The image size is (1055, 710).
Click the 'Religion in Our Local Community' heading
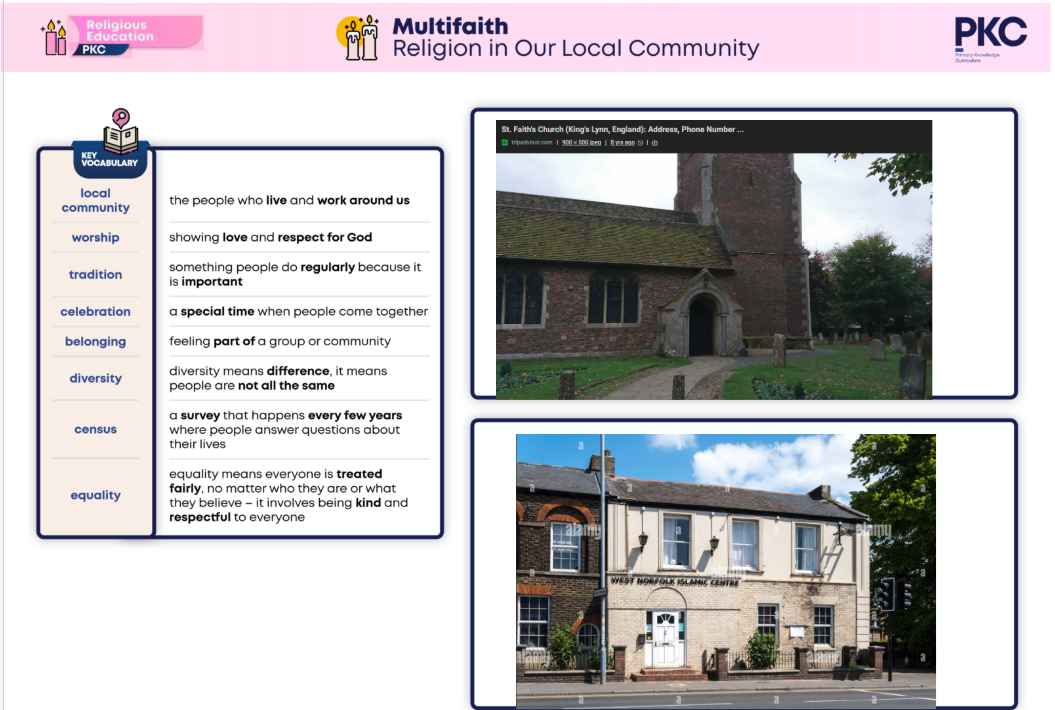coord(575,49)
